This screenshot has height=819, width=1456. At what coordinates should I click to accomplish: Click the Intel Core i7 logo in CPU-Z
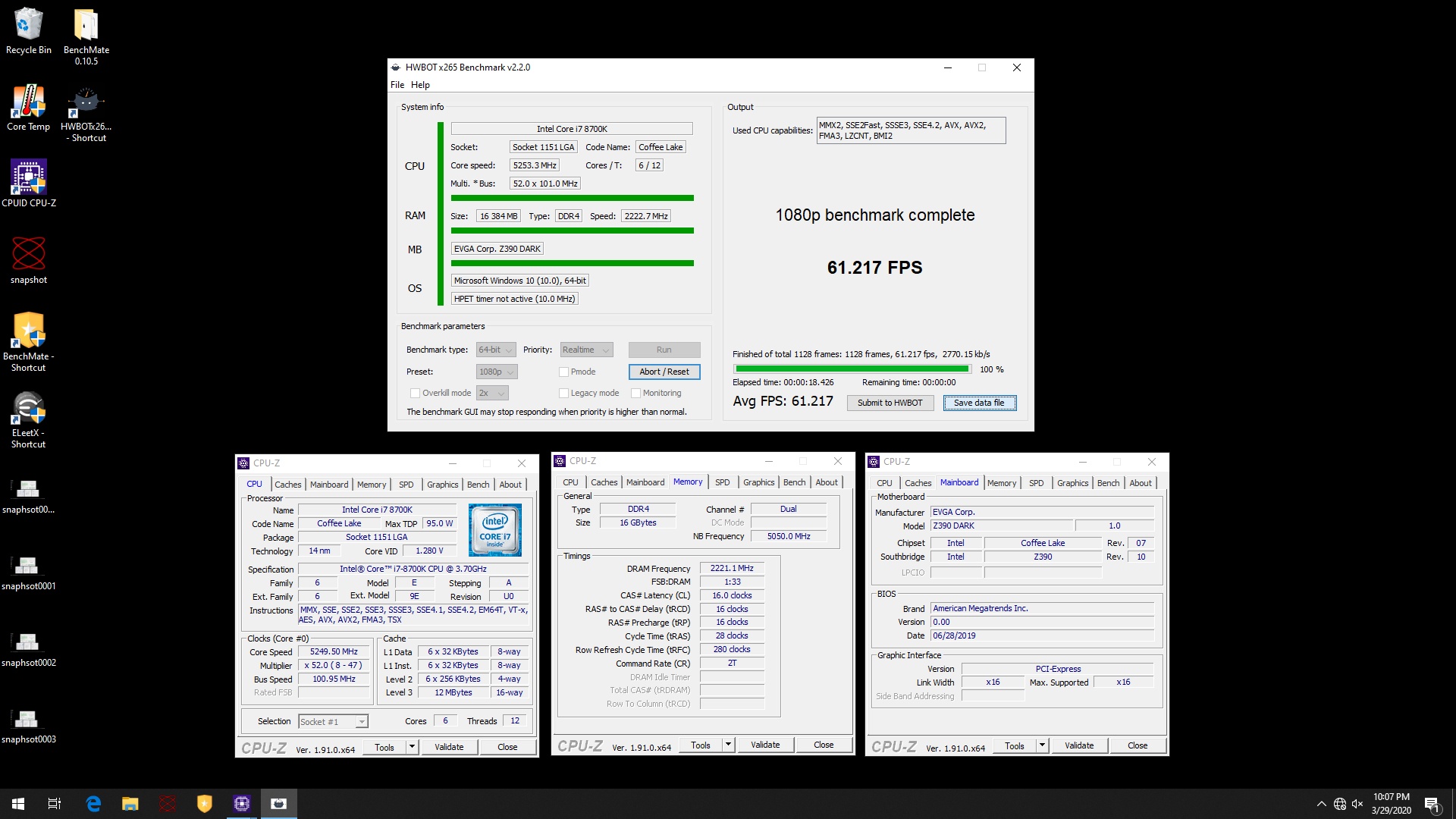(x=495, y=529)
